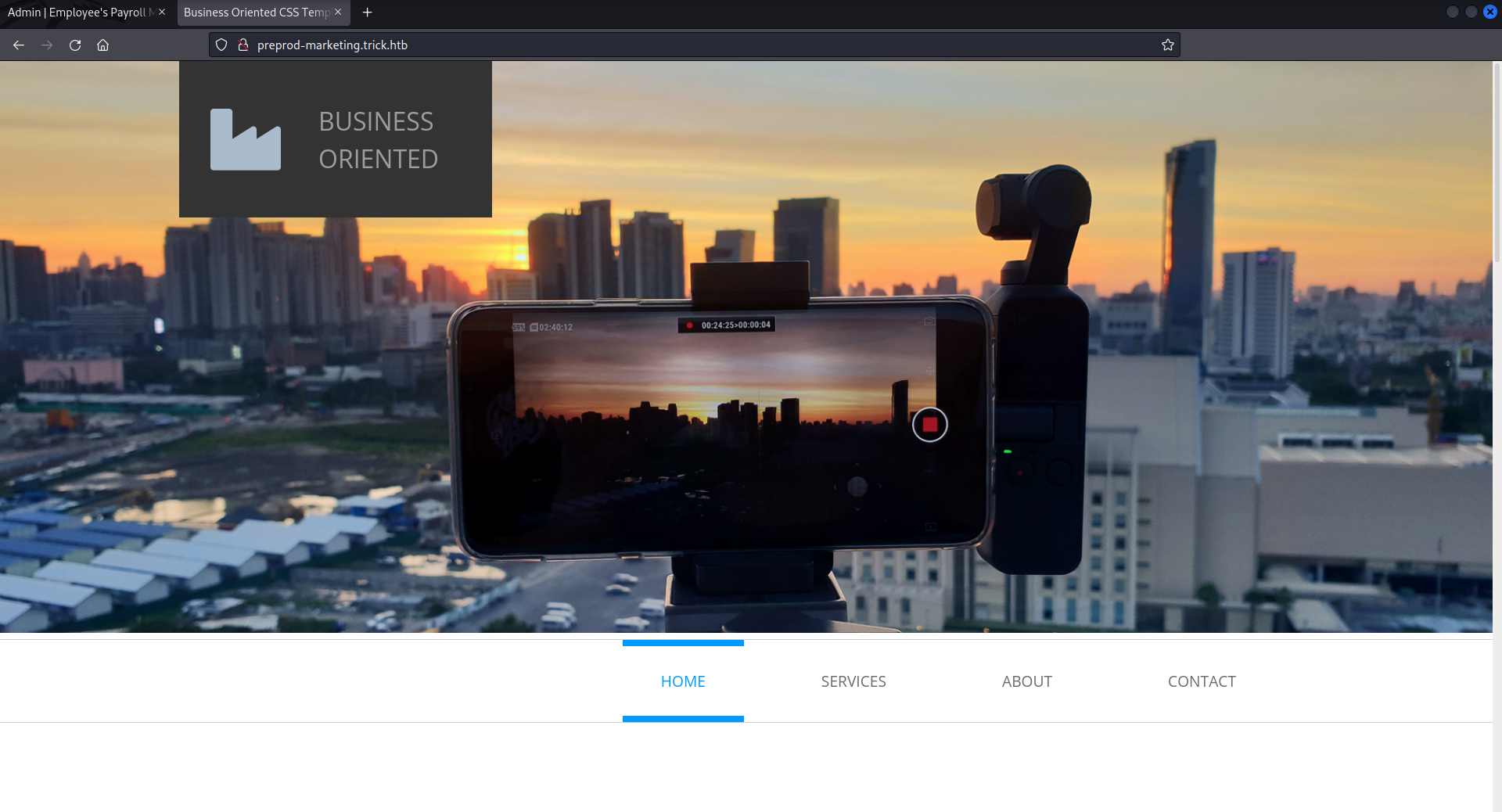Bookmark this page with the star

coord(1167,45)
